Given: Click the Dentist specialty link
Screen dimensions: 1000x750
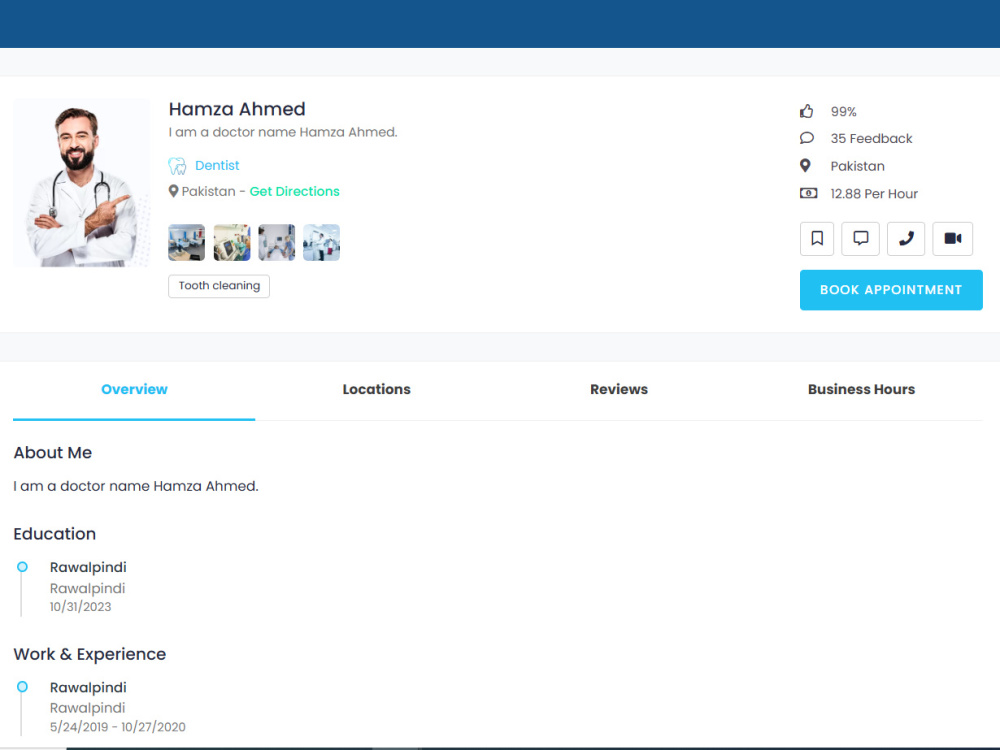Looking at the screenshot, I should [217, 166].
